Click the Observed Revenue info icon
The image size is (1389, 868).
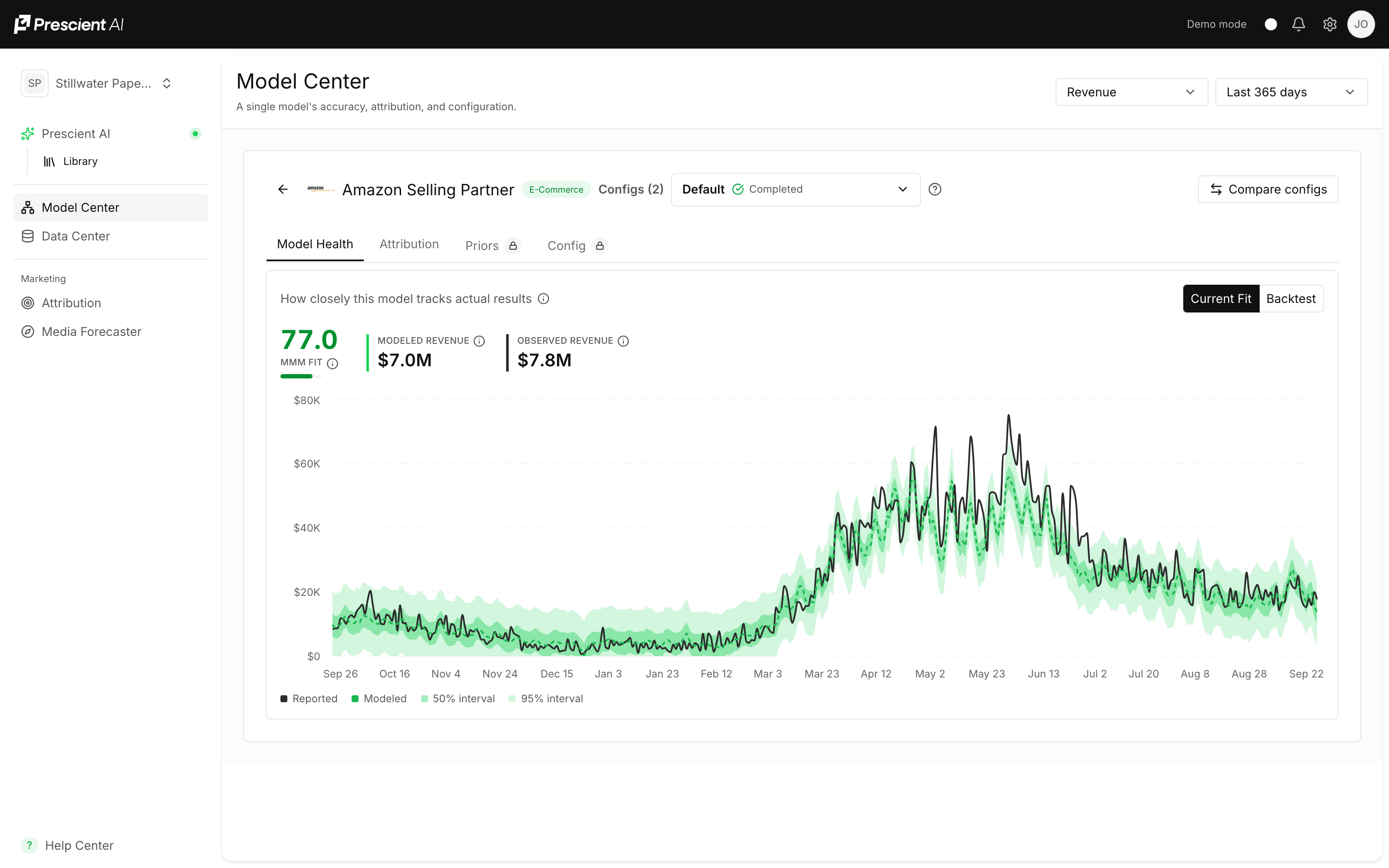(x=623, y=341)
